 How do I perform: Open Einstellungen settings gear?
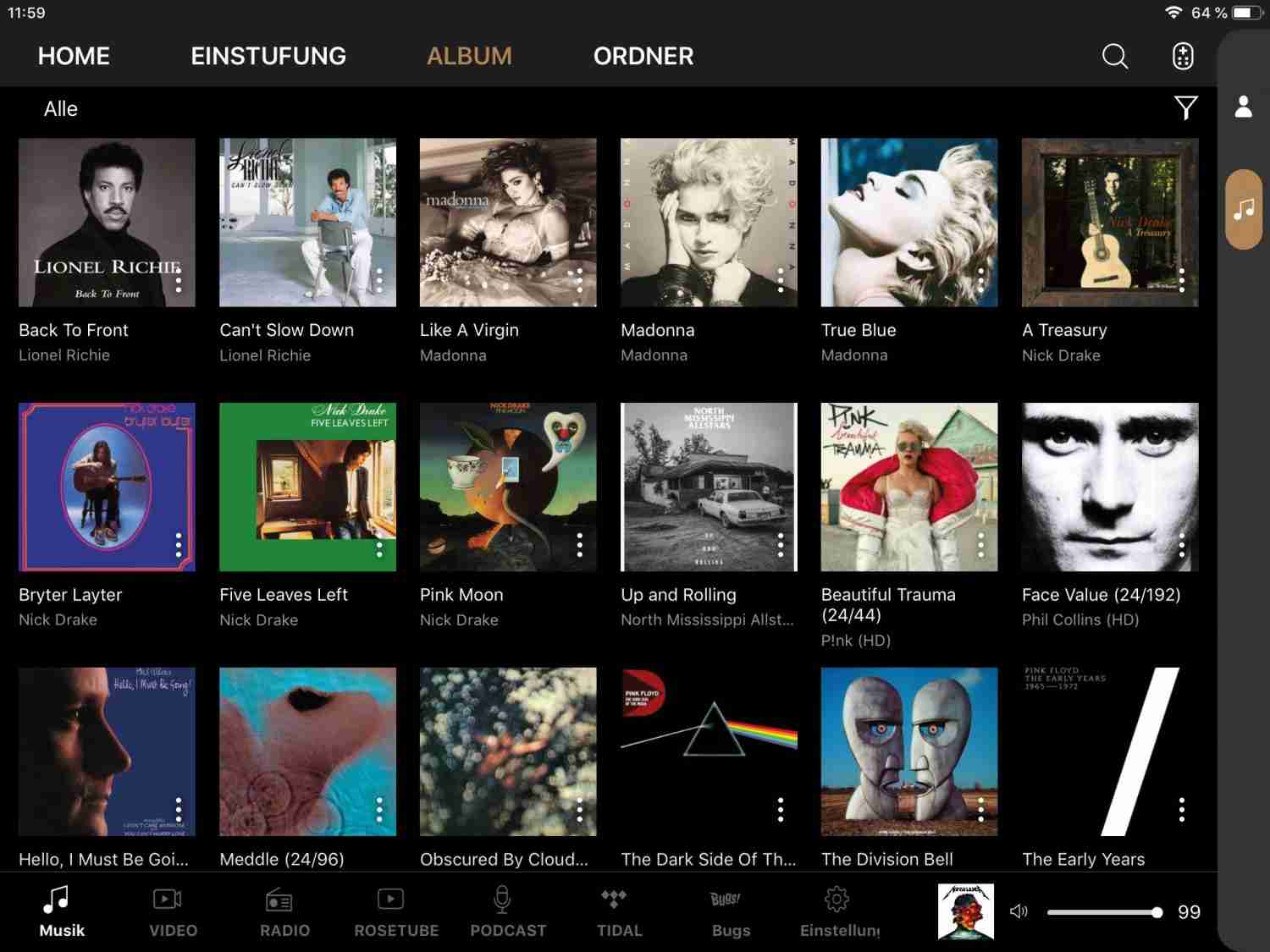coord(839,912)
